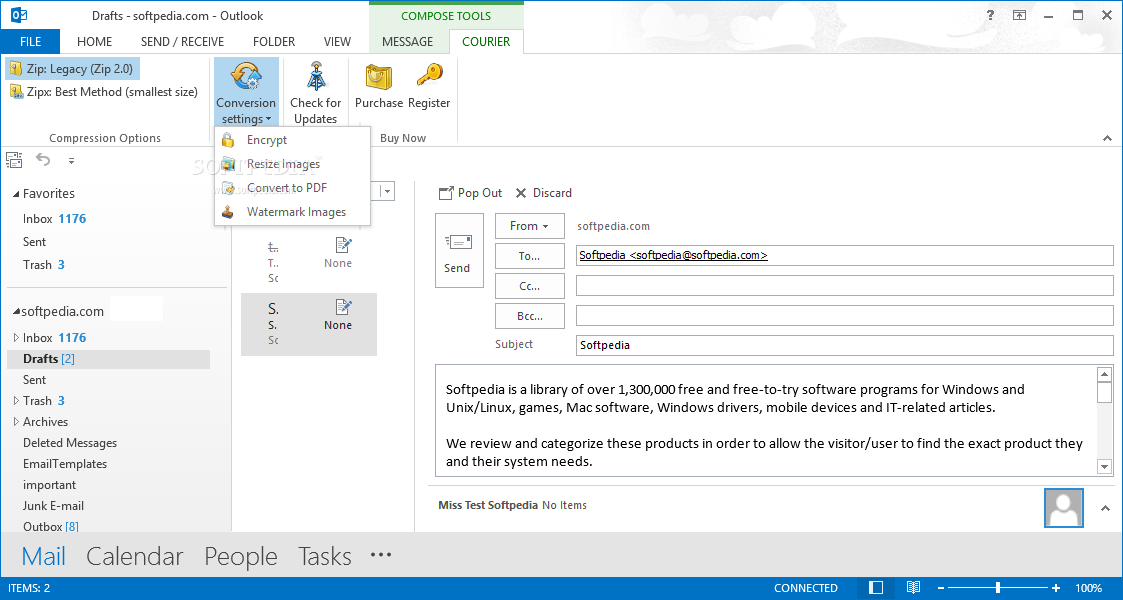Click the Undo quick access icon
1123x600 pixels.
pos(44,160)
